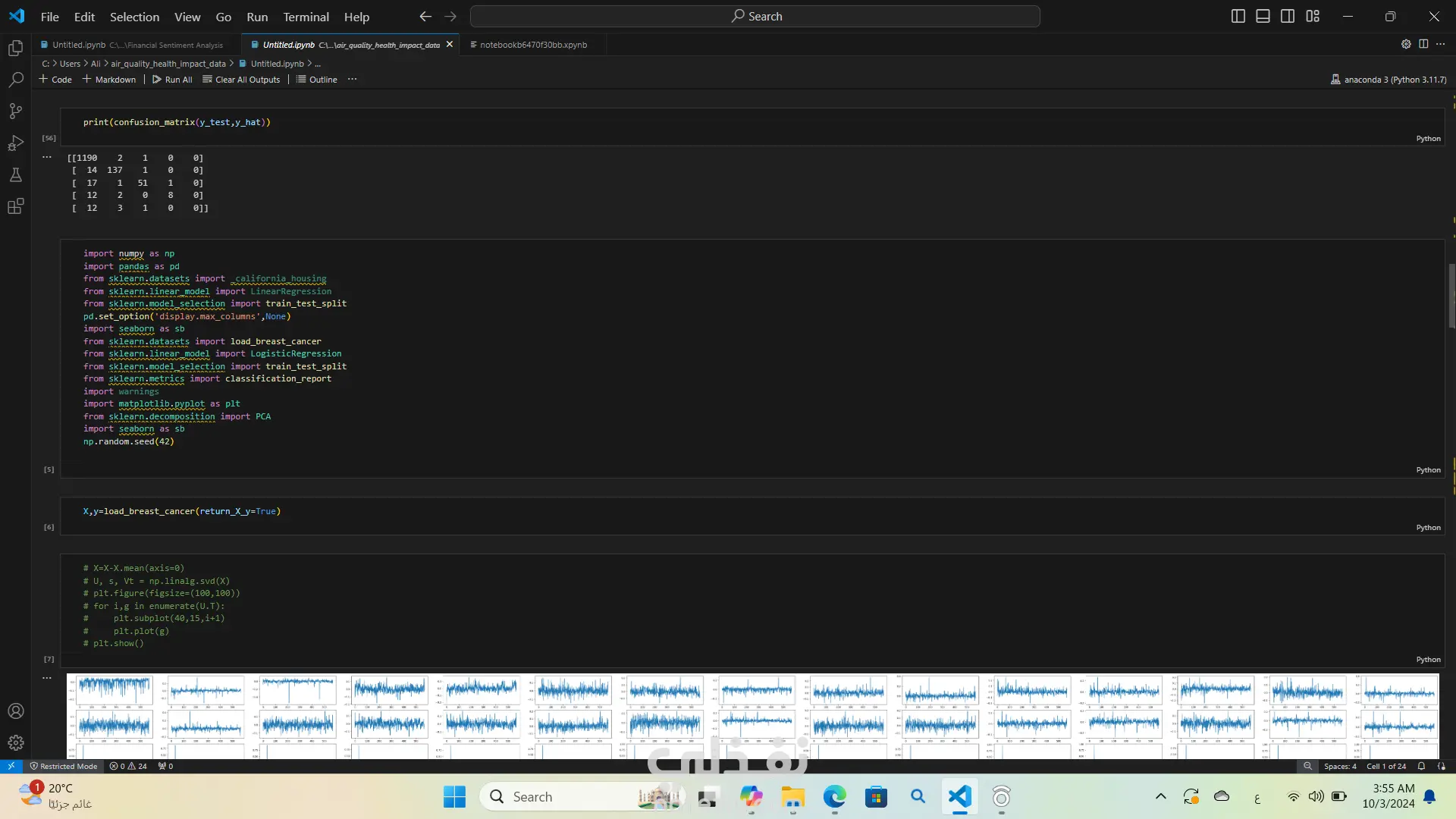Open the Manage gear menu

click(15, 743)
